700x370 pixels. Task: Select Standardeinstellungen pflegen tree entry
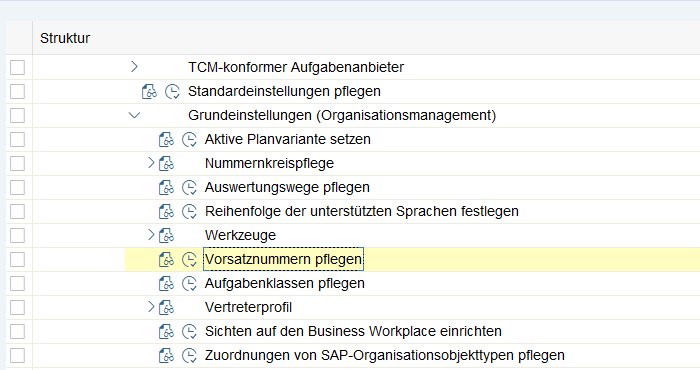tap(284, 91)
